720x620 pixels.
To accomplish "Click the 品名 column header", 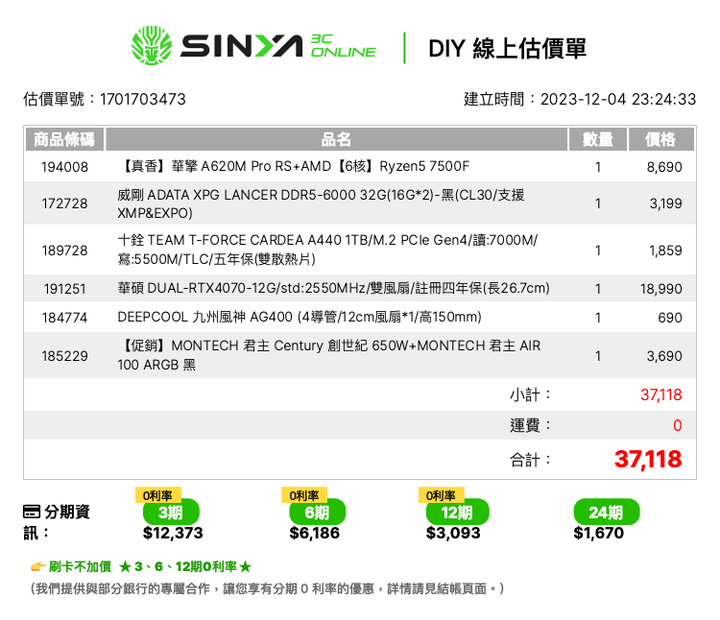I will tap(336, 139).
